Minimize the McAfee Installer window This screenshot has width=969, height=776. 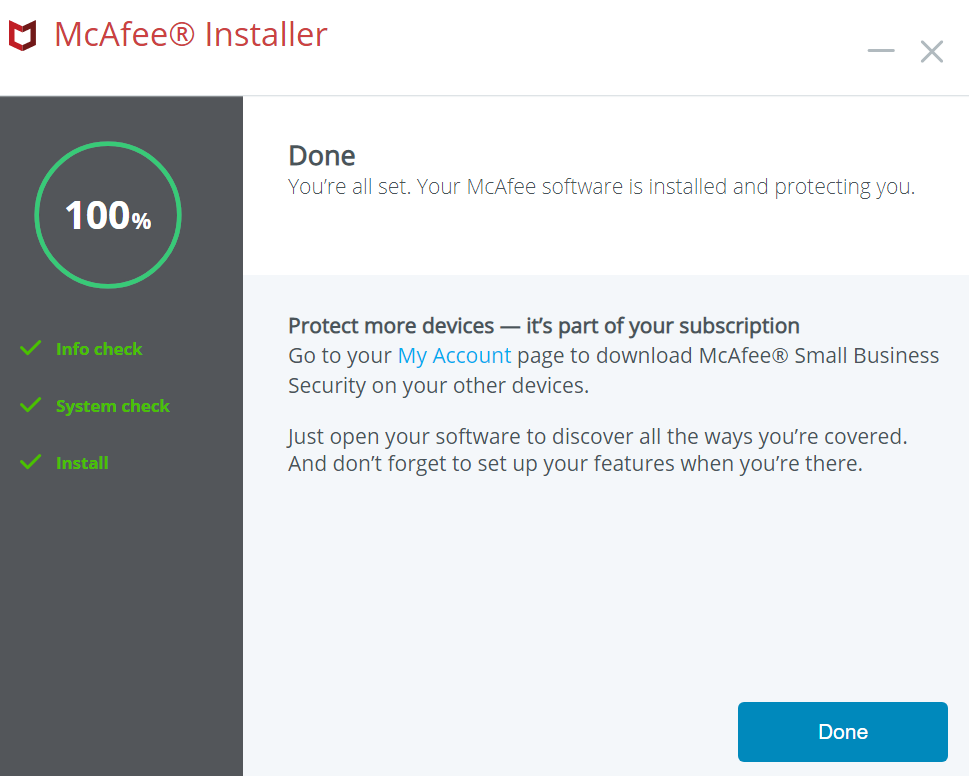click(880, 50)
